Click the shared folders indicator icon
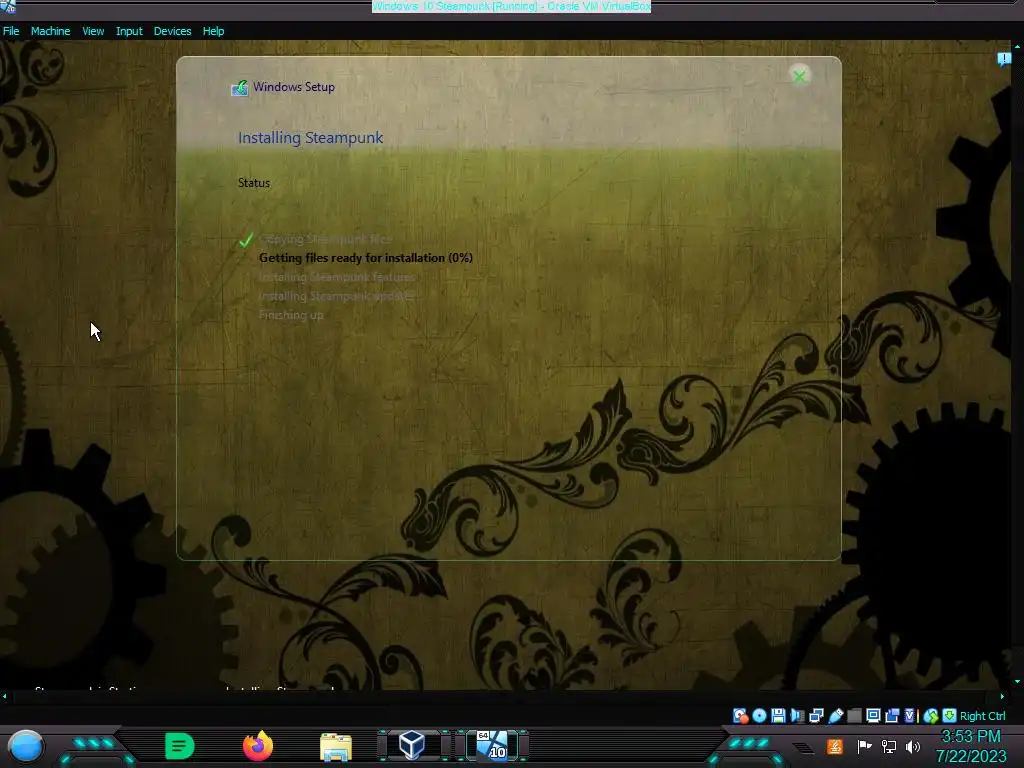Image resolution: width=1024 pixels, height=768 pixels. click(x=854, y=716)
